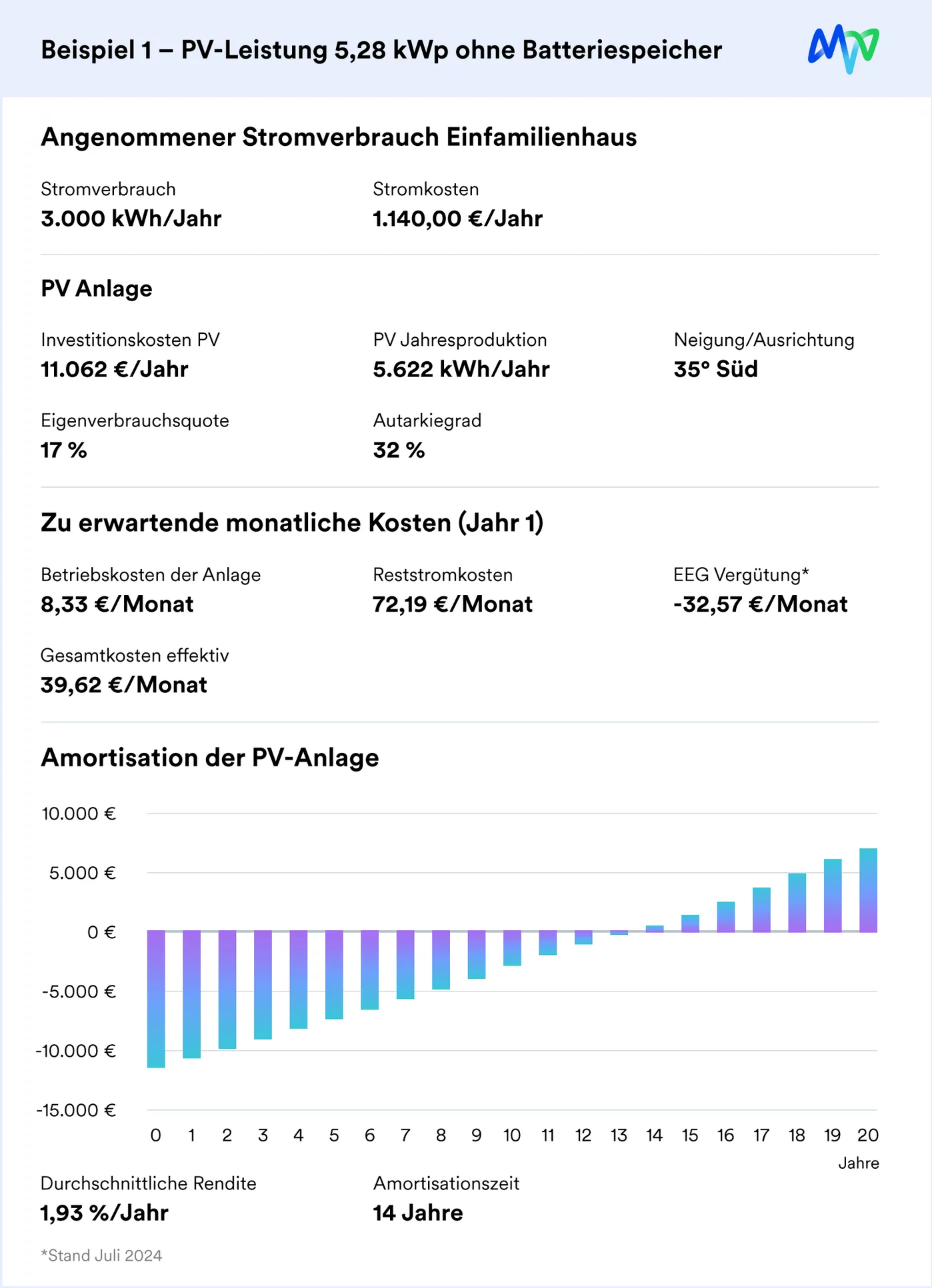Click the '-32,57 €/Monat' EEG Vergütung value

[760, 604]
